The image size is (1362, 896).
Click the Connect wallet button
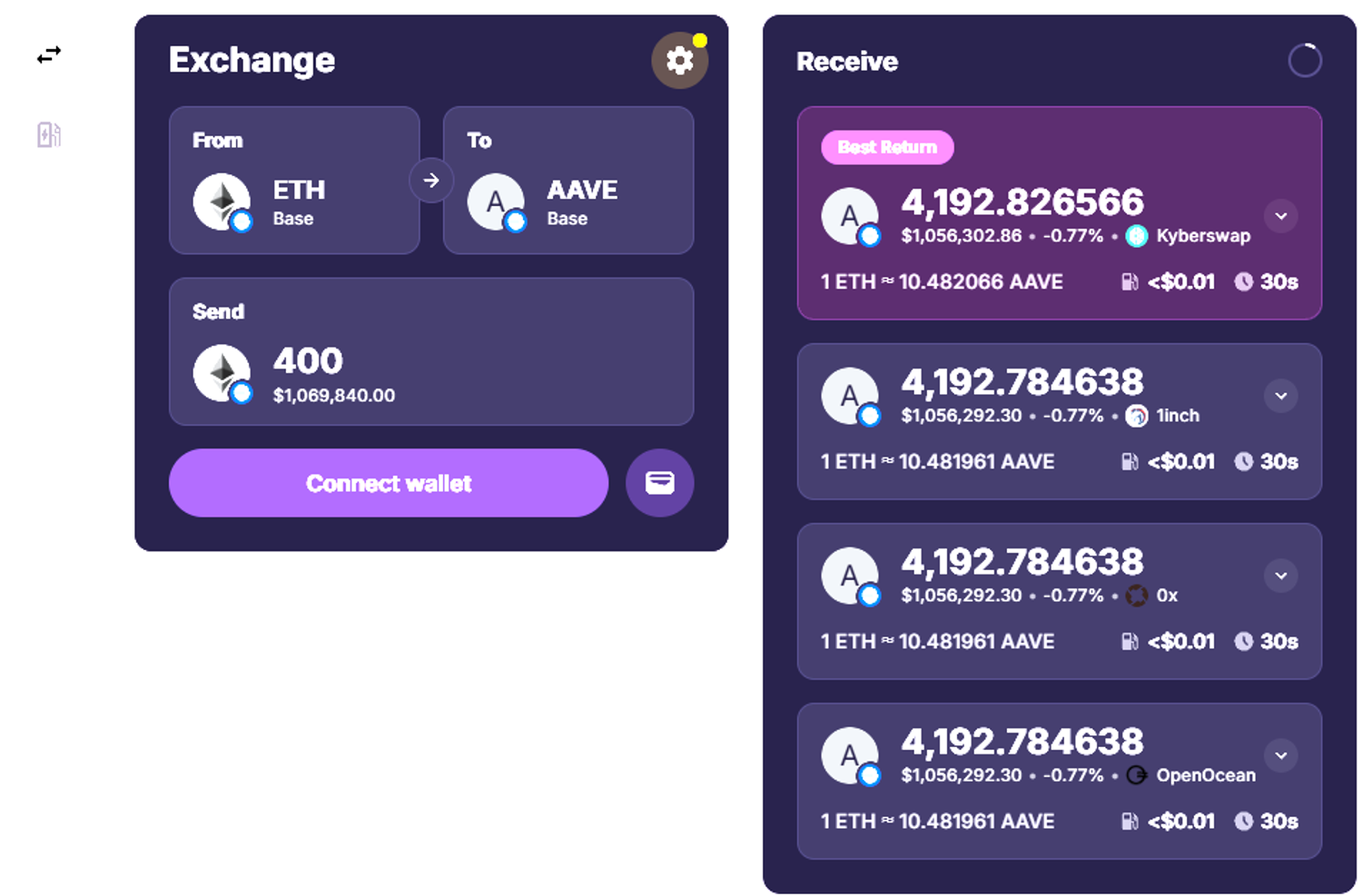[x=389, y=483]
